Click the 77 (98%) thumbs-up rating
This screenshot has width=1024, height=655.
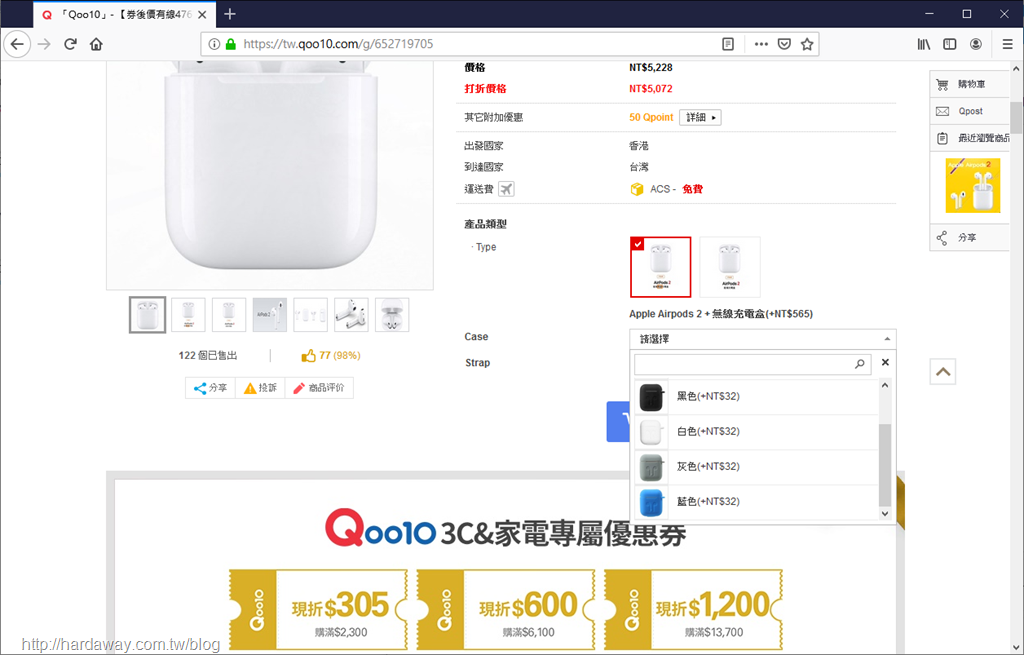330,356
